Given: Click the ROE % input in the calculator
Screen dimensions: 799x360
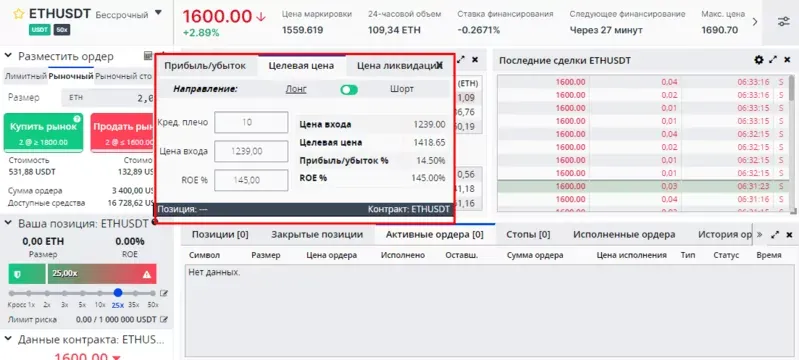Looking at the screenshot, I should point(251,180).
